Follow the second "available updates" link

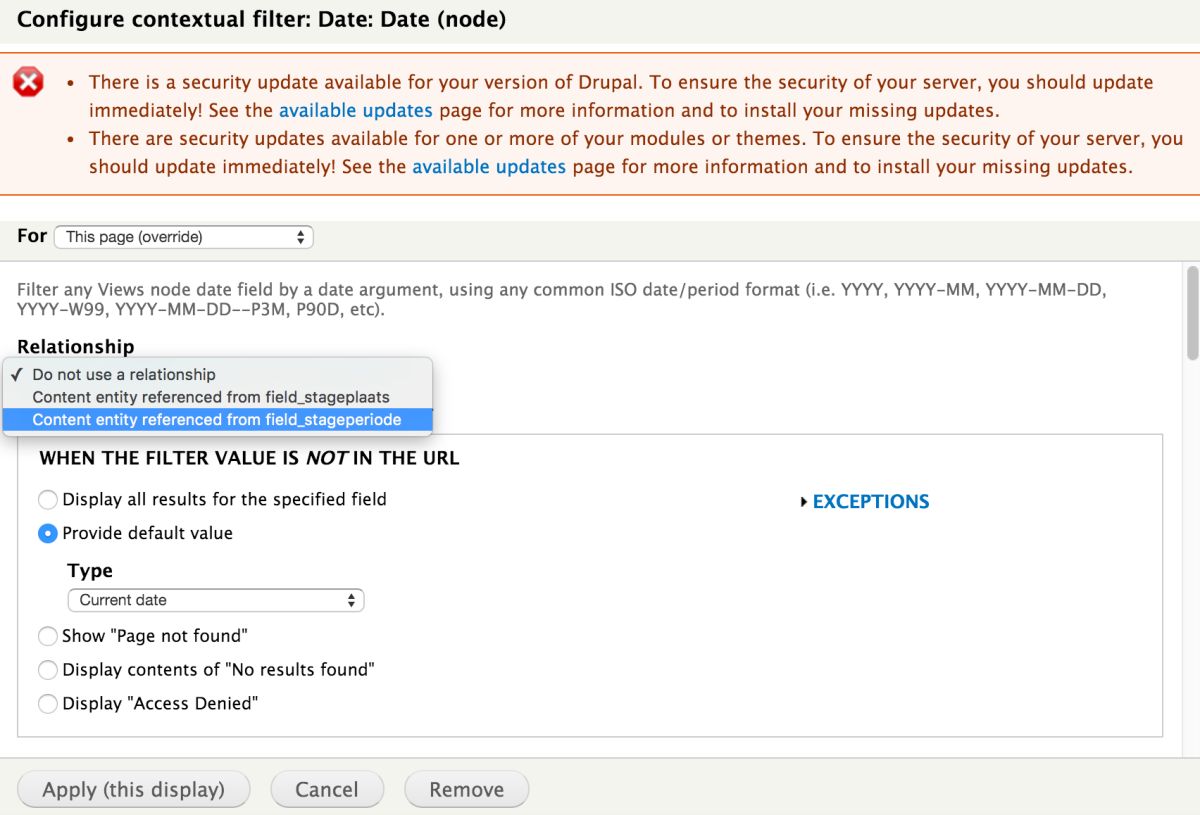coord(488,167)
